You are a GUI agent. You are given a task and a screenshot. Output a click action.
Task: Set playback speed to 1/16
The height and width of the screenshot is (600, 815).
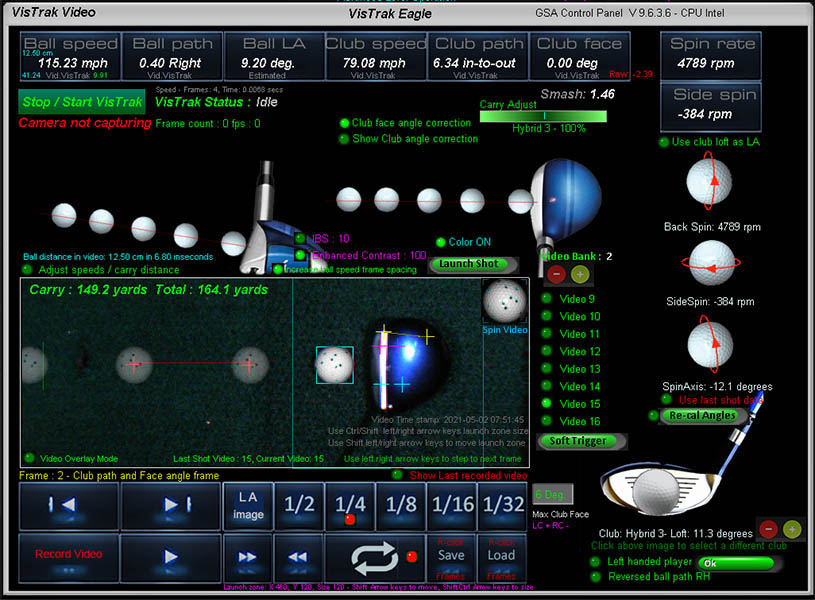452,505
